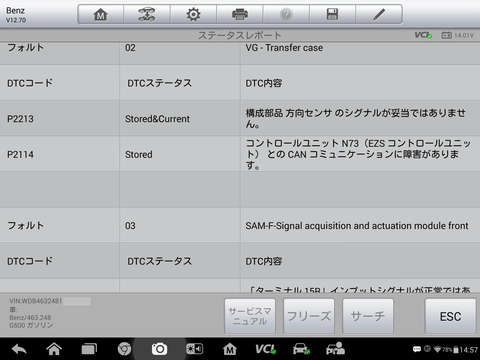Tap the Android home icon in navigation bar

54,349
